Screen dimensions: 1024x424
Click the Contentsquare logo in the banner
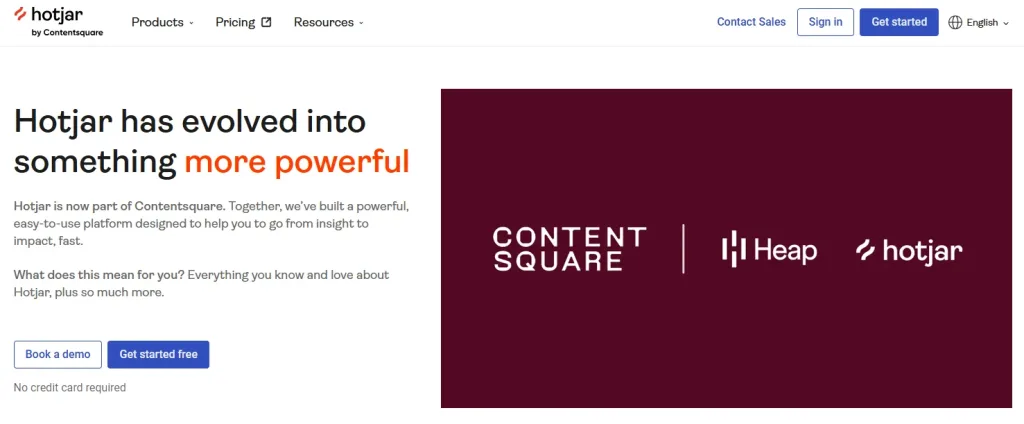[x=569, y=249]
